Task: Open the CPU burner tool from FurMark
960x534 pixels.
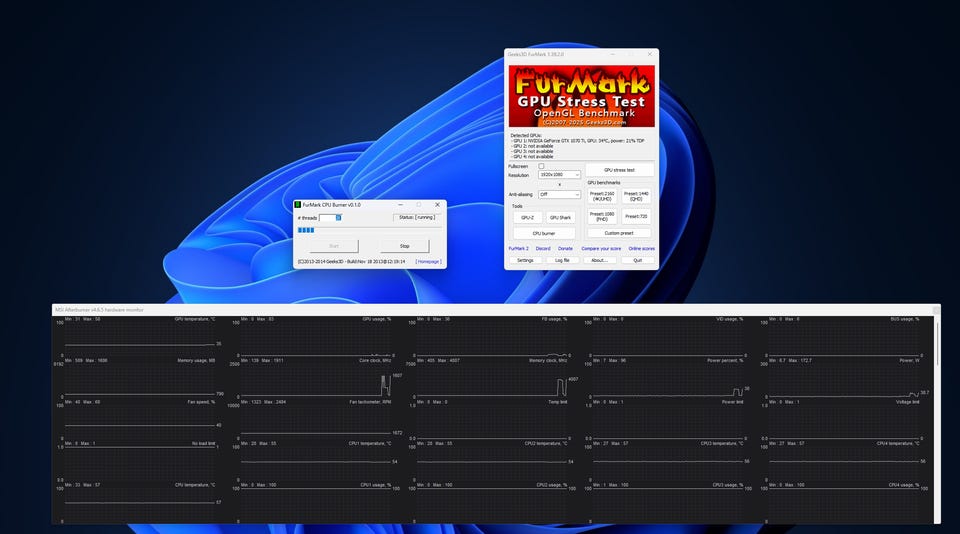Action: pos(544,233)
